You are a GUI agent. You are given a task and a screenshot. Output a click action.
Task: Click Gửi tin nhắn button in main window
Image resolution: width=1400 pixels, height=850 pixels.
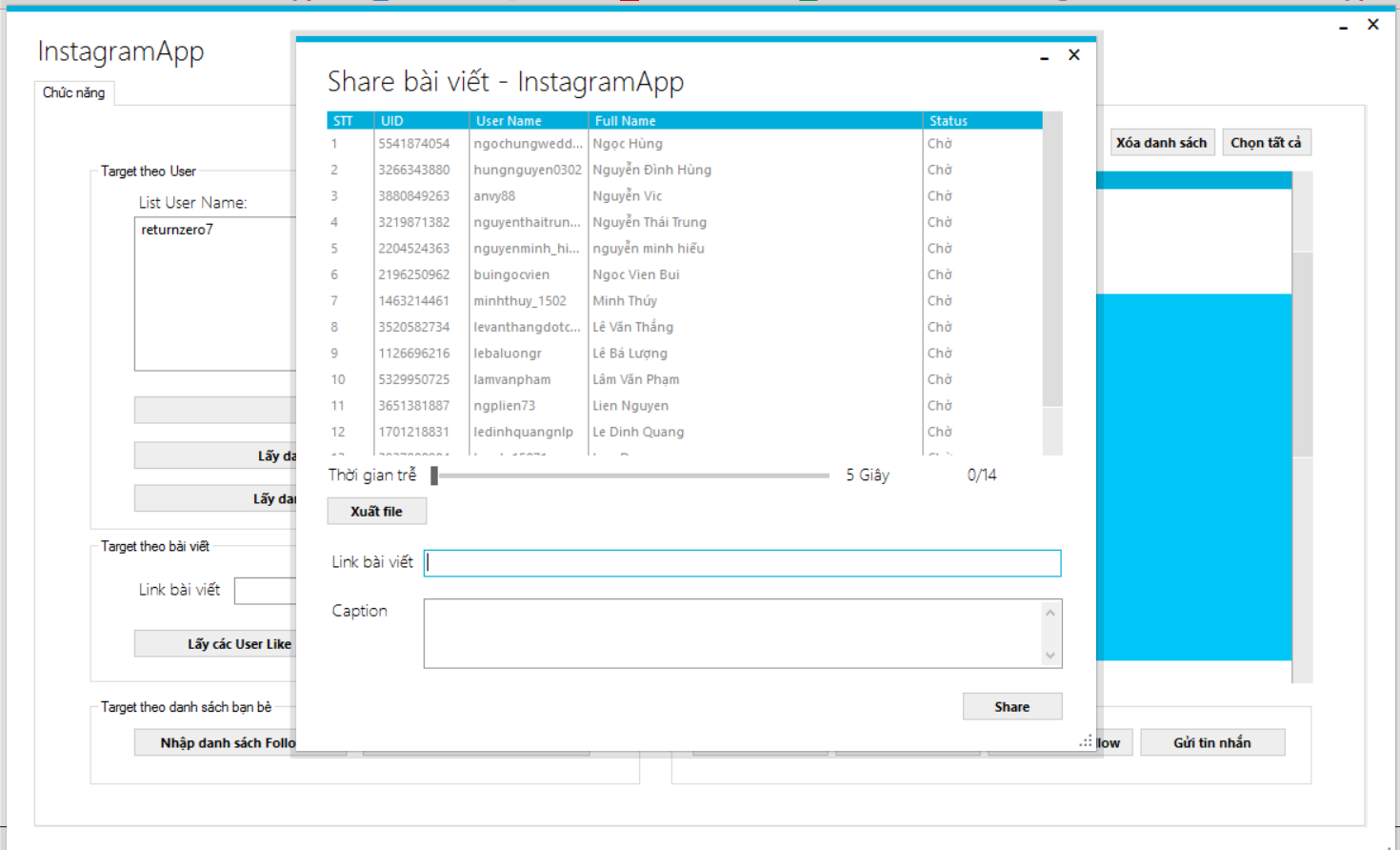(x=1212, y=742)
